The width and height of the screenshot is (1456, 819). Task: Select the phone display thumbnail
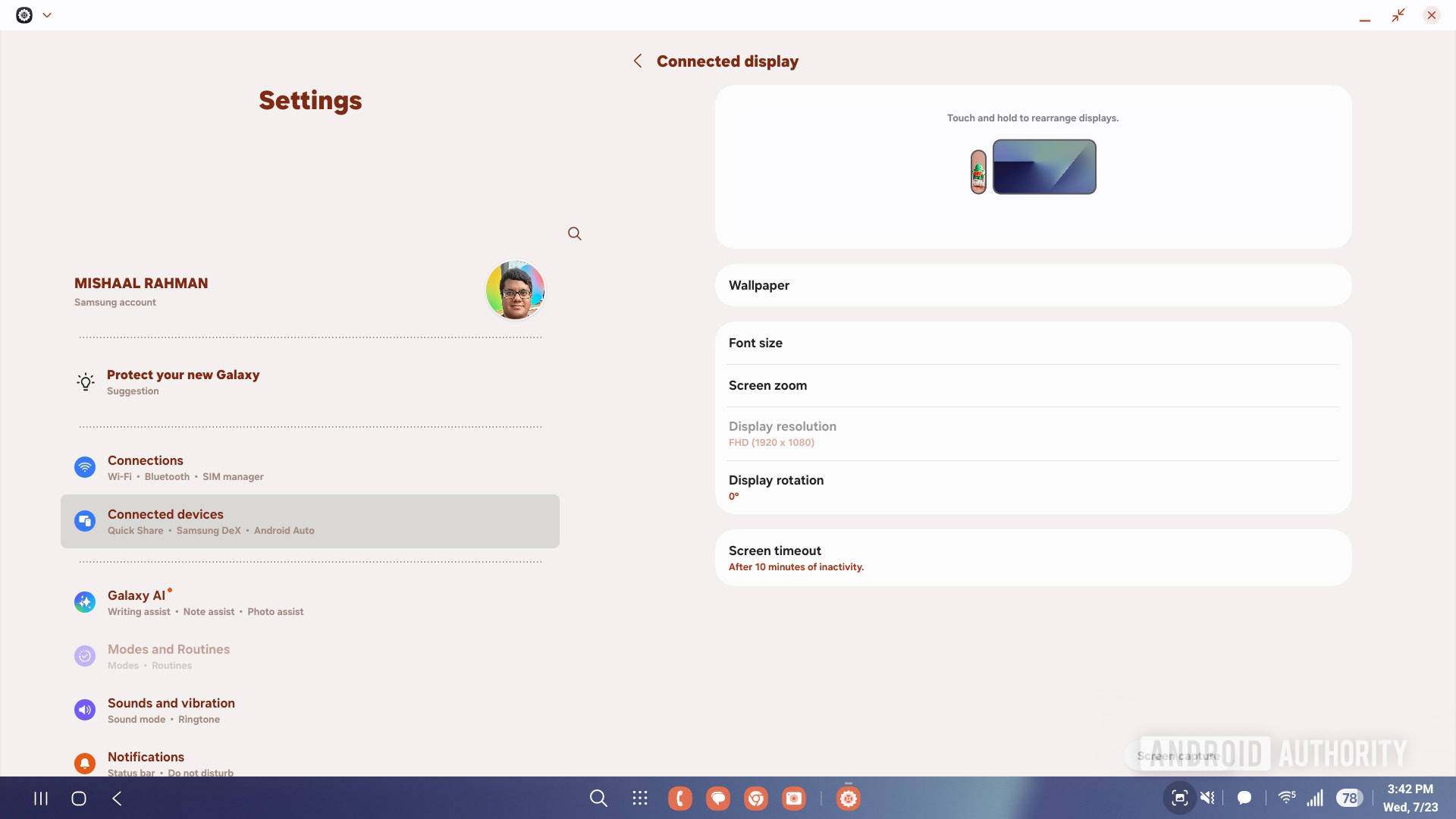coord(978,172)
